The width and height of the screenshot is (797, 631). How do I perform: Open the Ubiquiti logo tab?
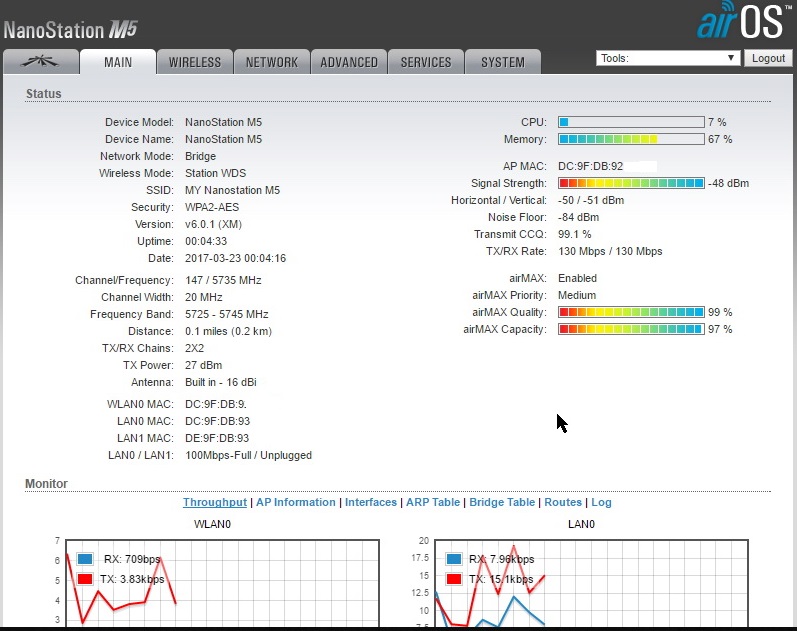coord(41,62)
